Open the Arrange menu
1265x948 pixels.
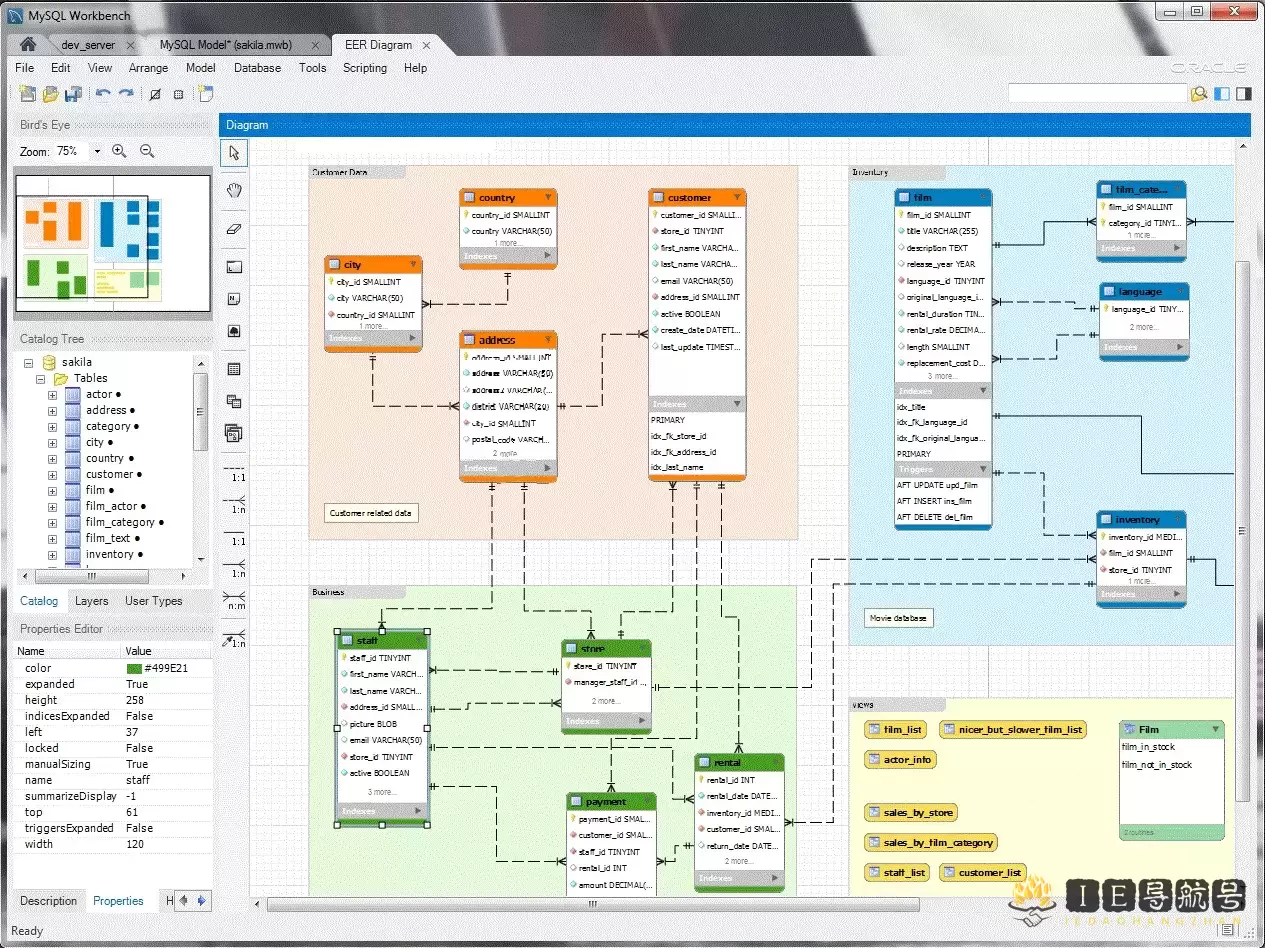tap(149, 68)
